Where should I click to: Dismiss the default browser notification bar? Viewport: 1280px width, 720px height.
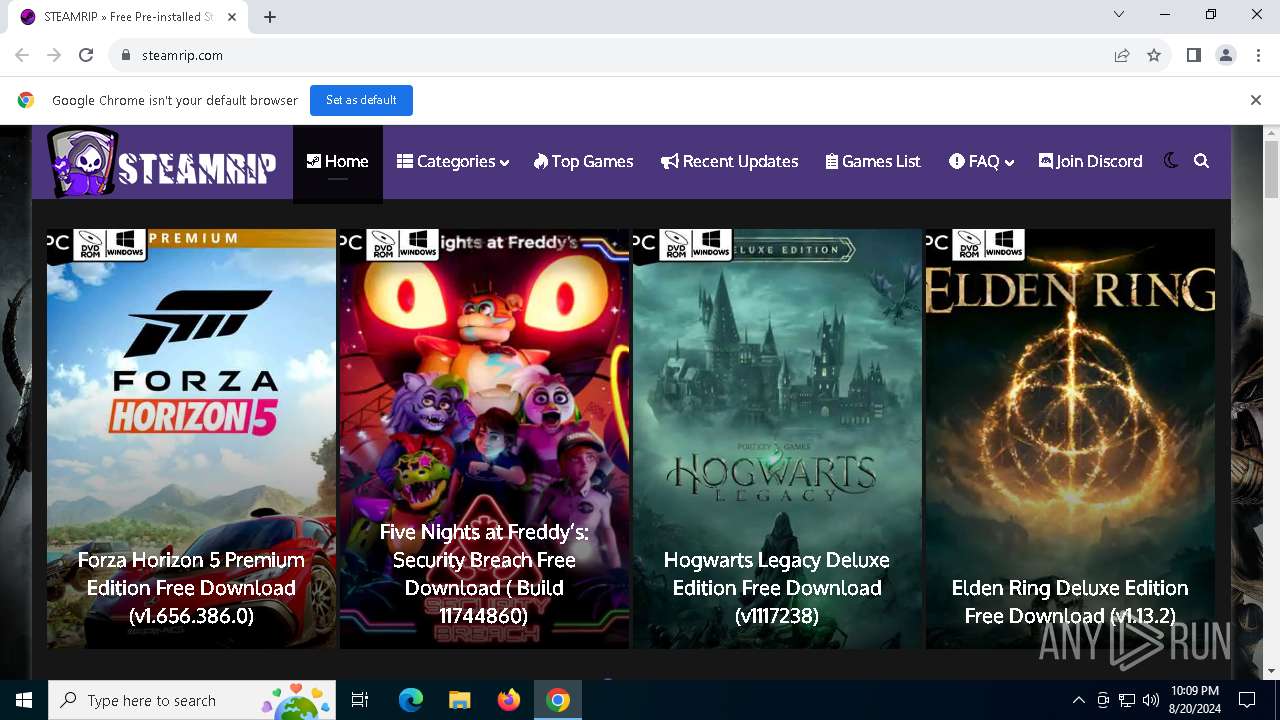(1255, 100)
